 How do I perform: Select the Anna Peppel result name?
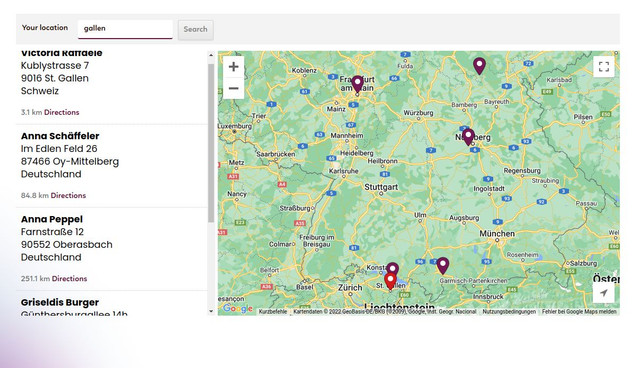(52, 219)
